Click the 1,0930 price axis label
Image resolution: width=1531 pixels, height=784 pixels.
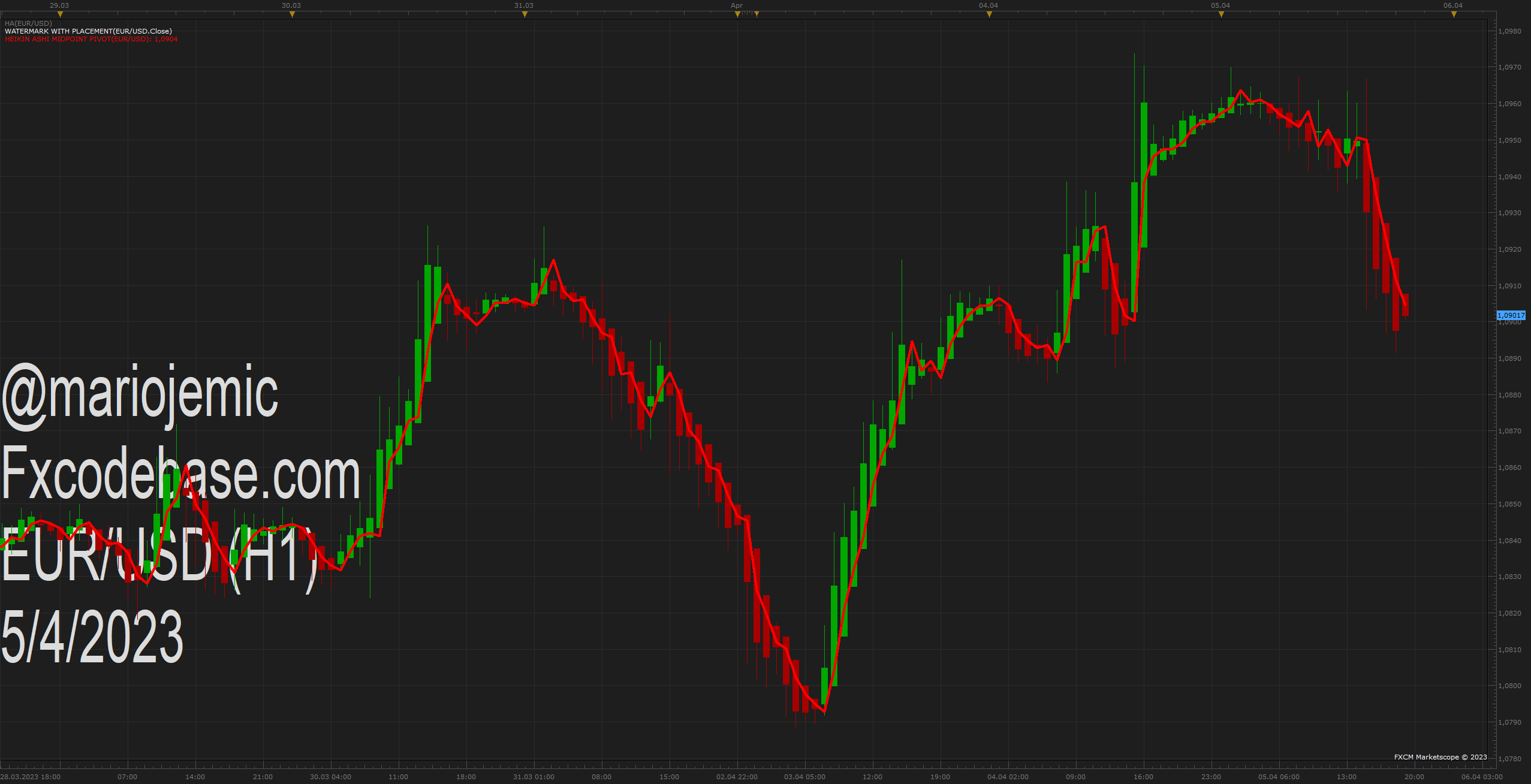tap(1509, 213)
